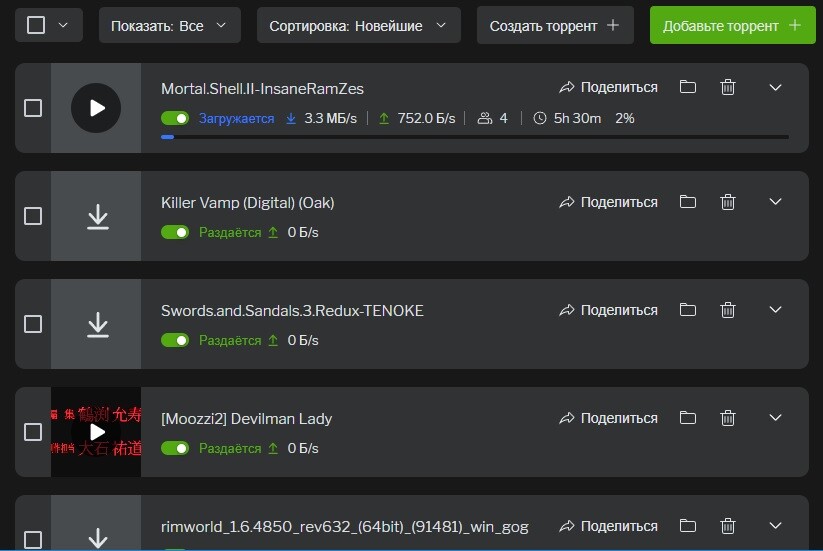This screenshot has width=823, height=551.
Task: Open folder for Swords.and.Sandals.3.Redux-TENOKE
Action: point(688,310)
